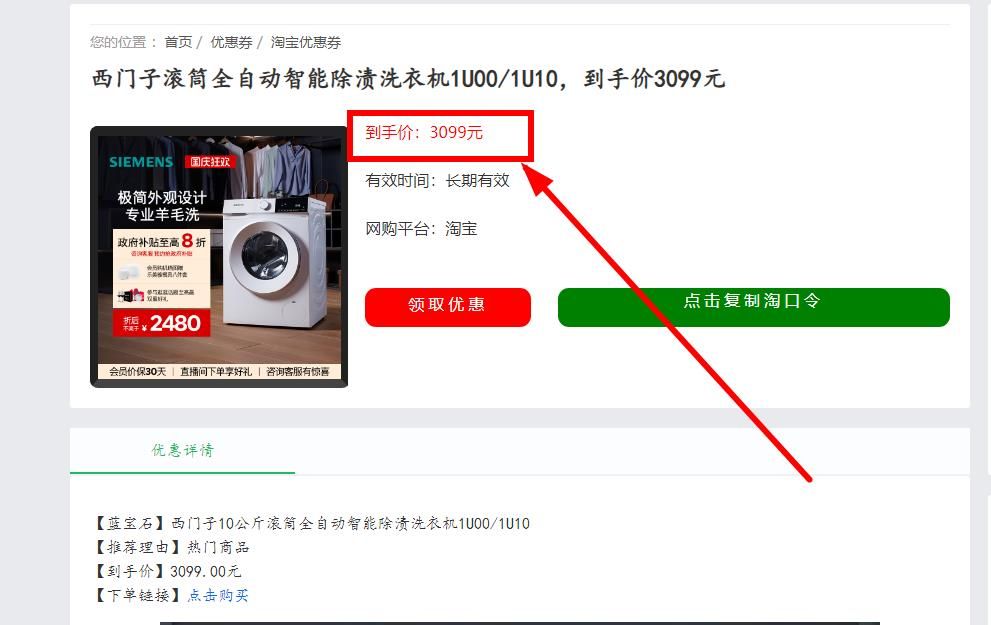The height and width of the screenshot is (625, 991).
Task: Click the 政府补贴至高8折 banner in image
Action: [162, 241]
